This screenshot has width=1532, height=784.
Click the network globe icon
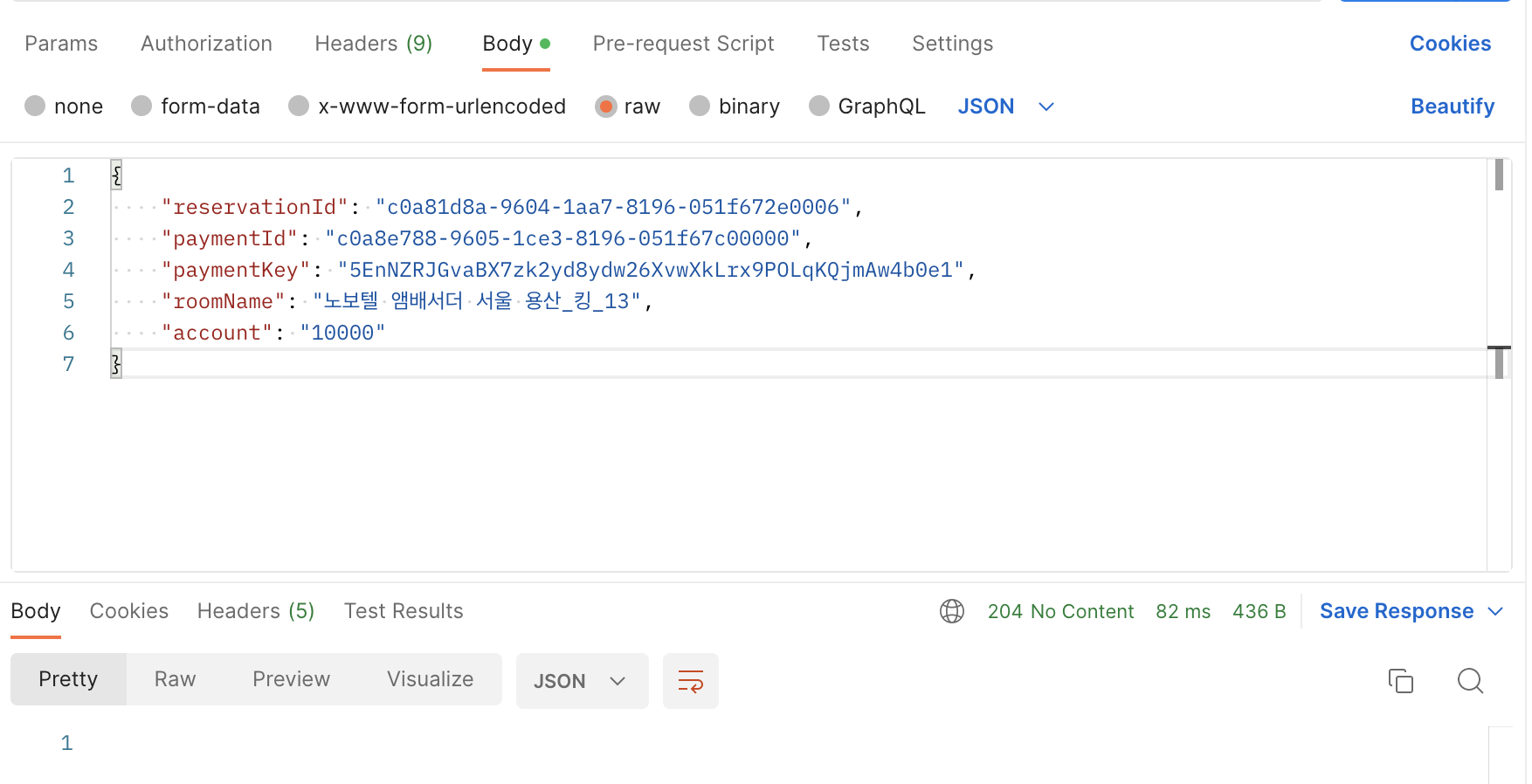[x=952, y=611]
